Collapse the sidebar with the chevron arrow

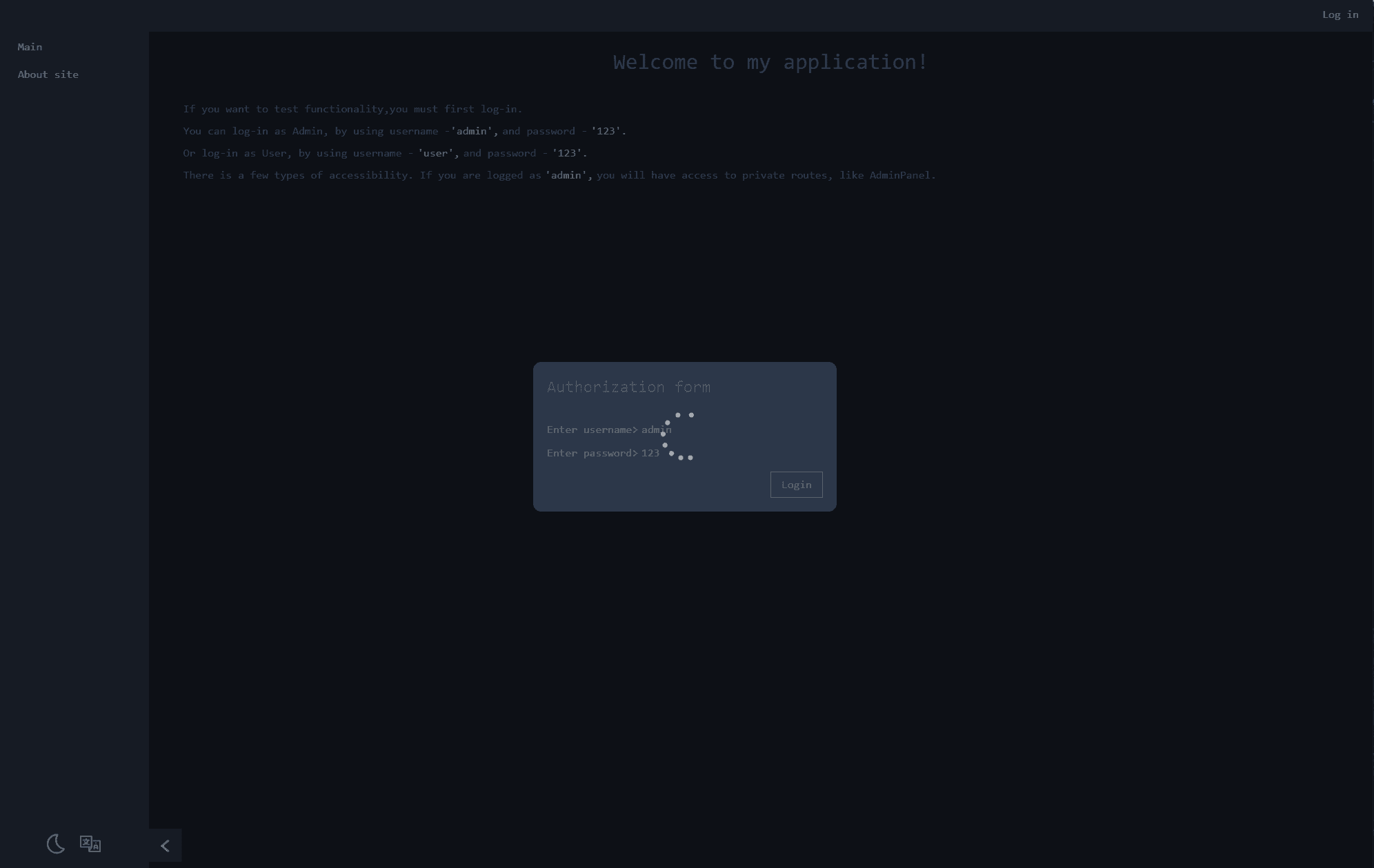point(166,845)
